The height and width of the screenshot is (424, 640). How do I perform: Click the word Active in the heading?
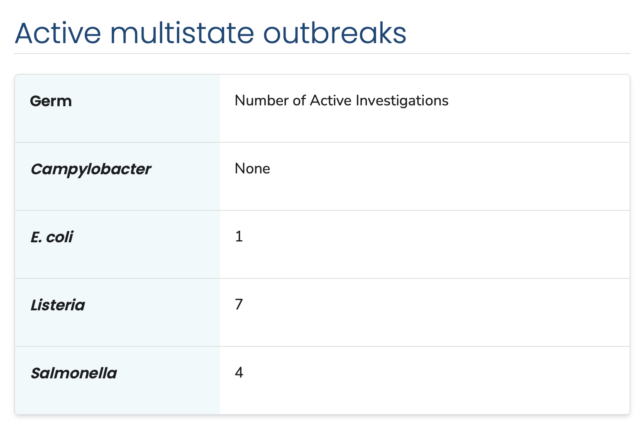(x=58, y=33)
